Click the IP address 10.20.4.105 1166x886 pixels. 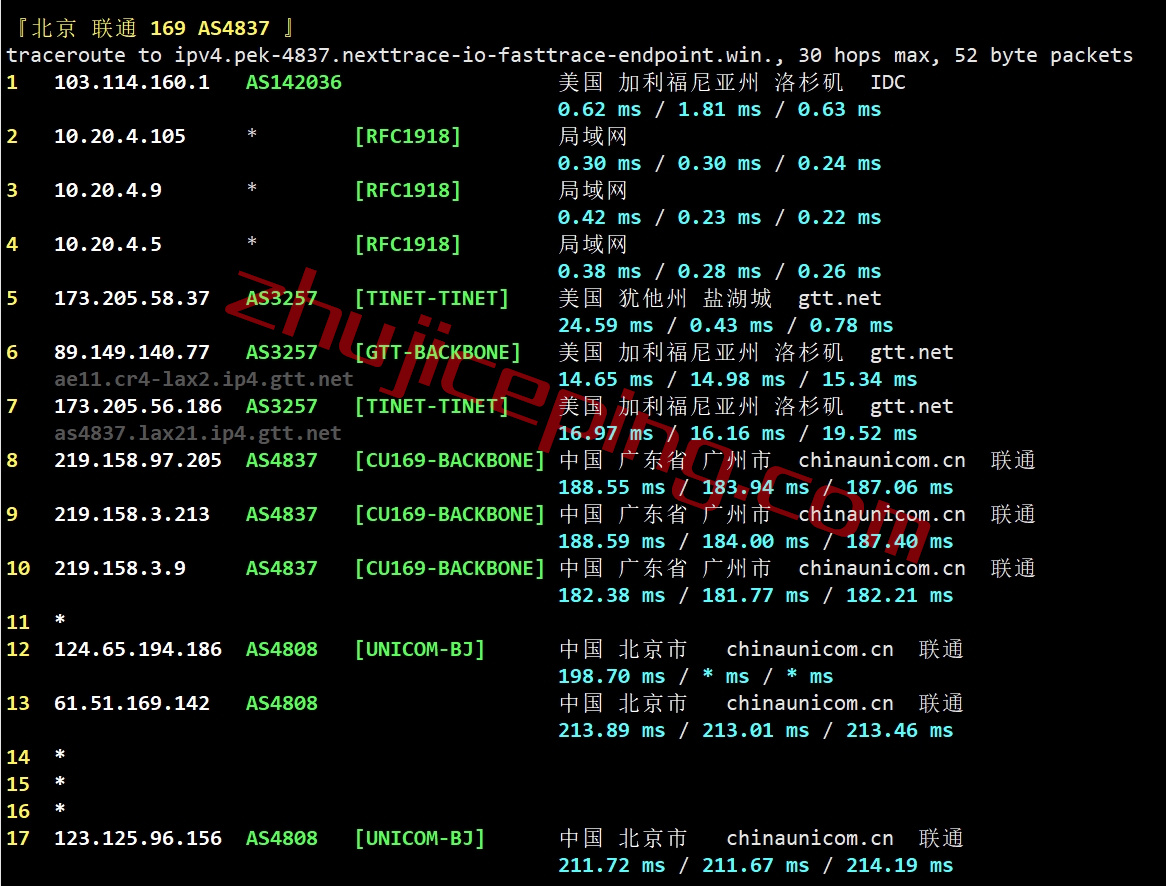pyautogui.click(x=119, y=136)
